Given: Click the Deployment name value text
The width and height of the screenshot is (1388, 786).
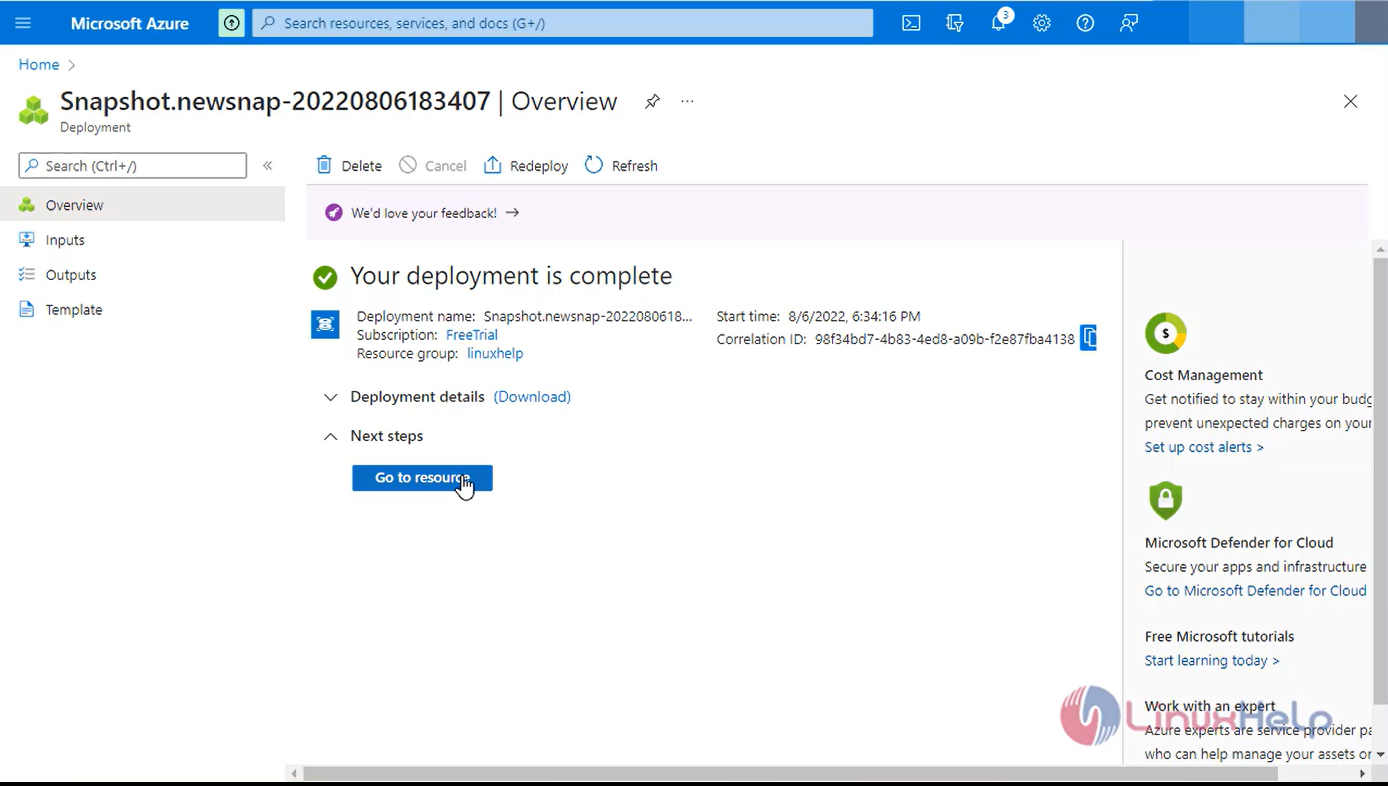Looking at the screenshot, I should pos(588,316).
